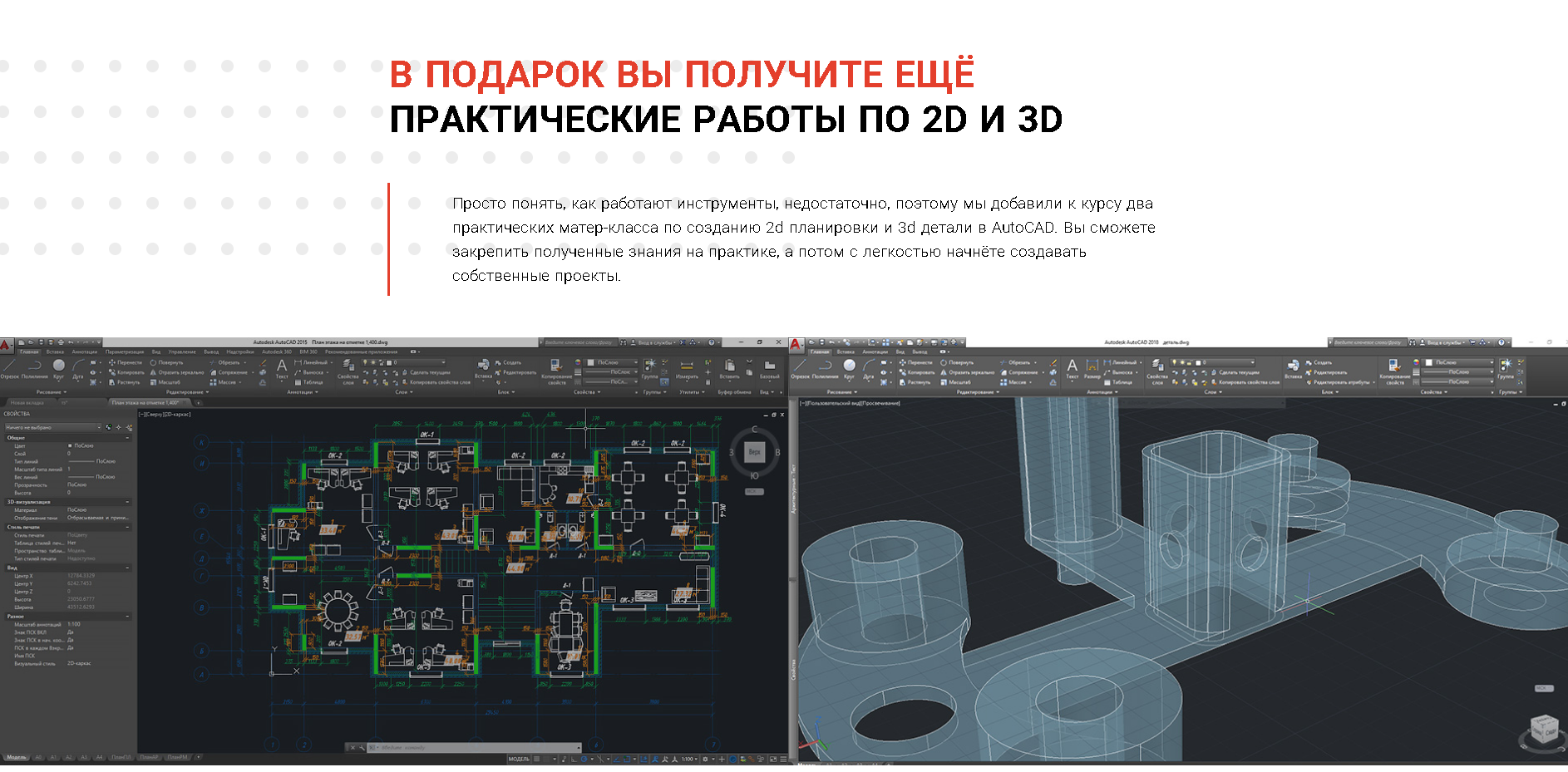This screenshot has height=772, width=1568.
Task: Select the Круг circle tool in AutoCAD 2018
Action: pos(849,369)
